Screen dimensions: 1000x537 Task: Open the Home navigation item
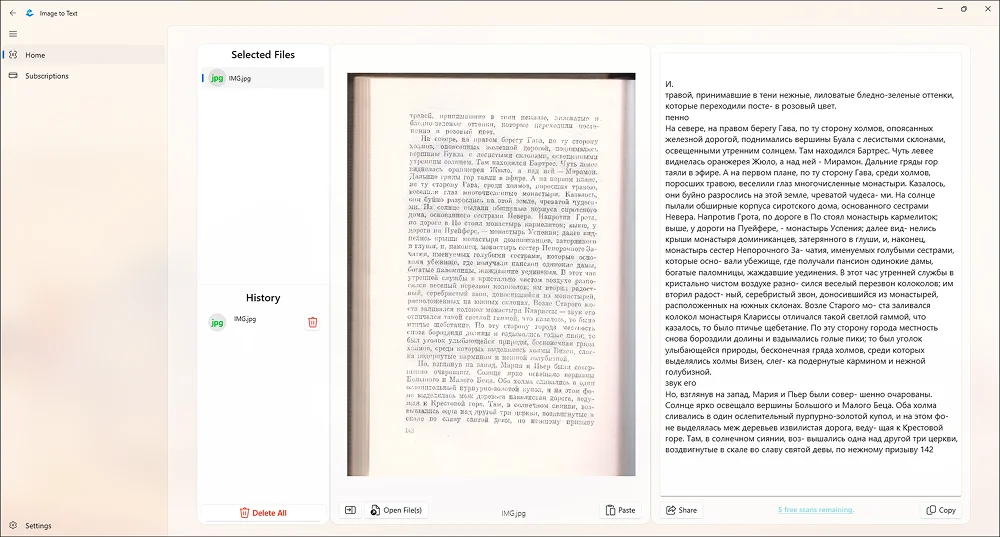[x=84, y=55]
